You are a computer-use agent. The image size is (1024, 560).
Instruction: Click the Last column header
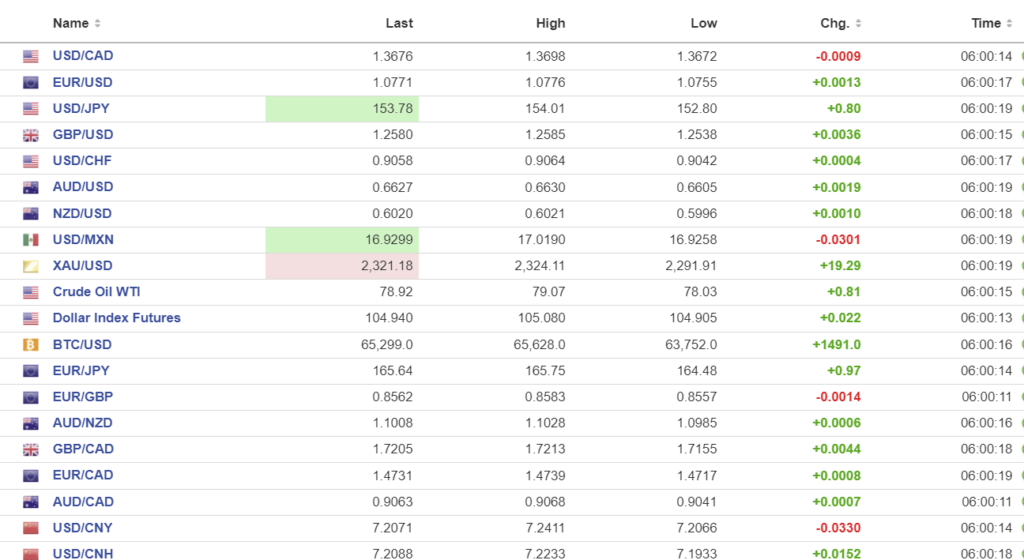click(x=399, y=23)
